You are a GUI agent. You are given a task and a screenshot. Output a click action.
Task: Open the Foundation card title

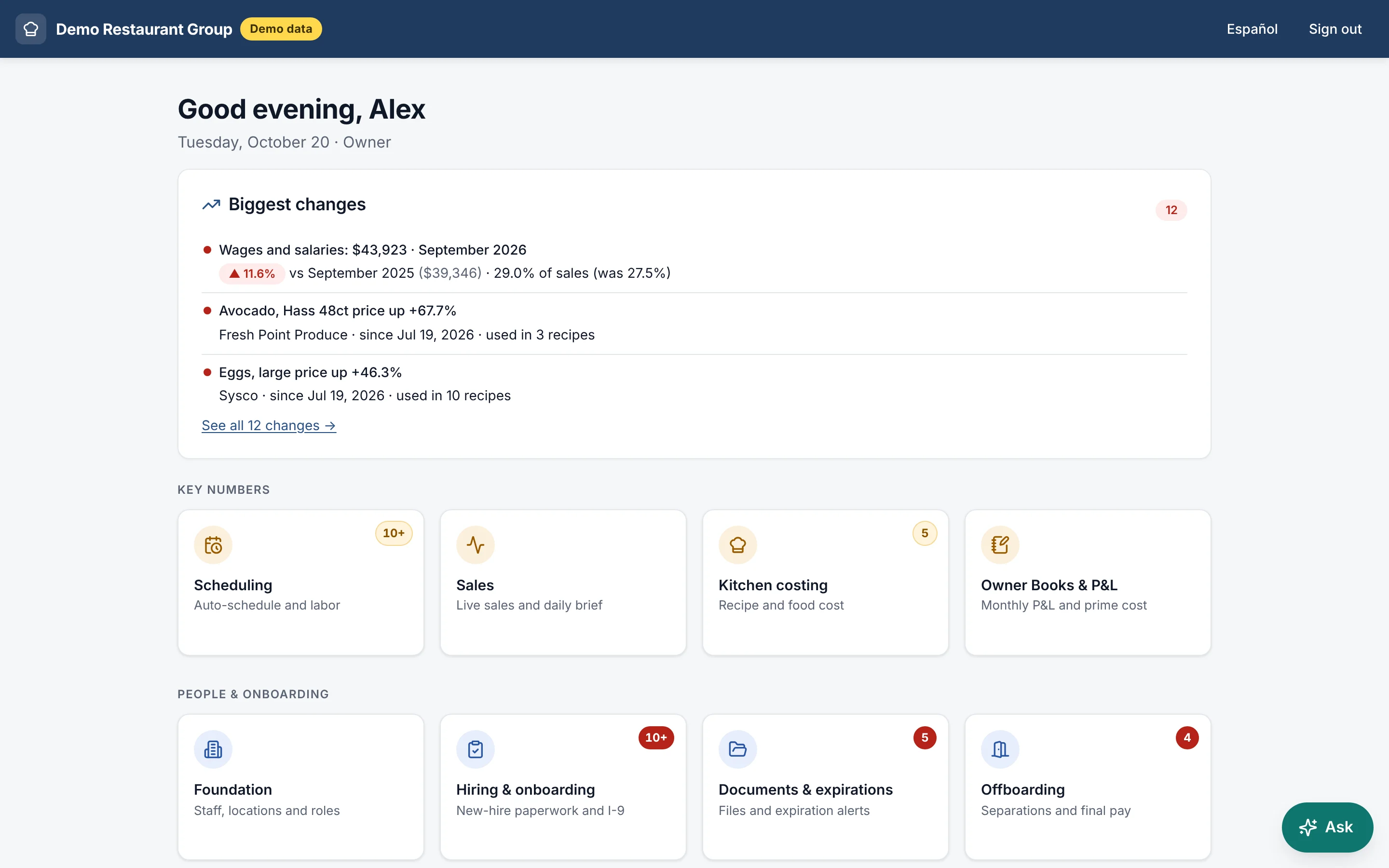click(x=233, y=789)
